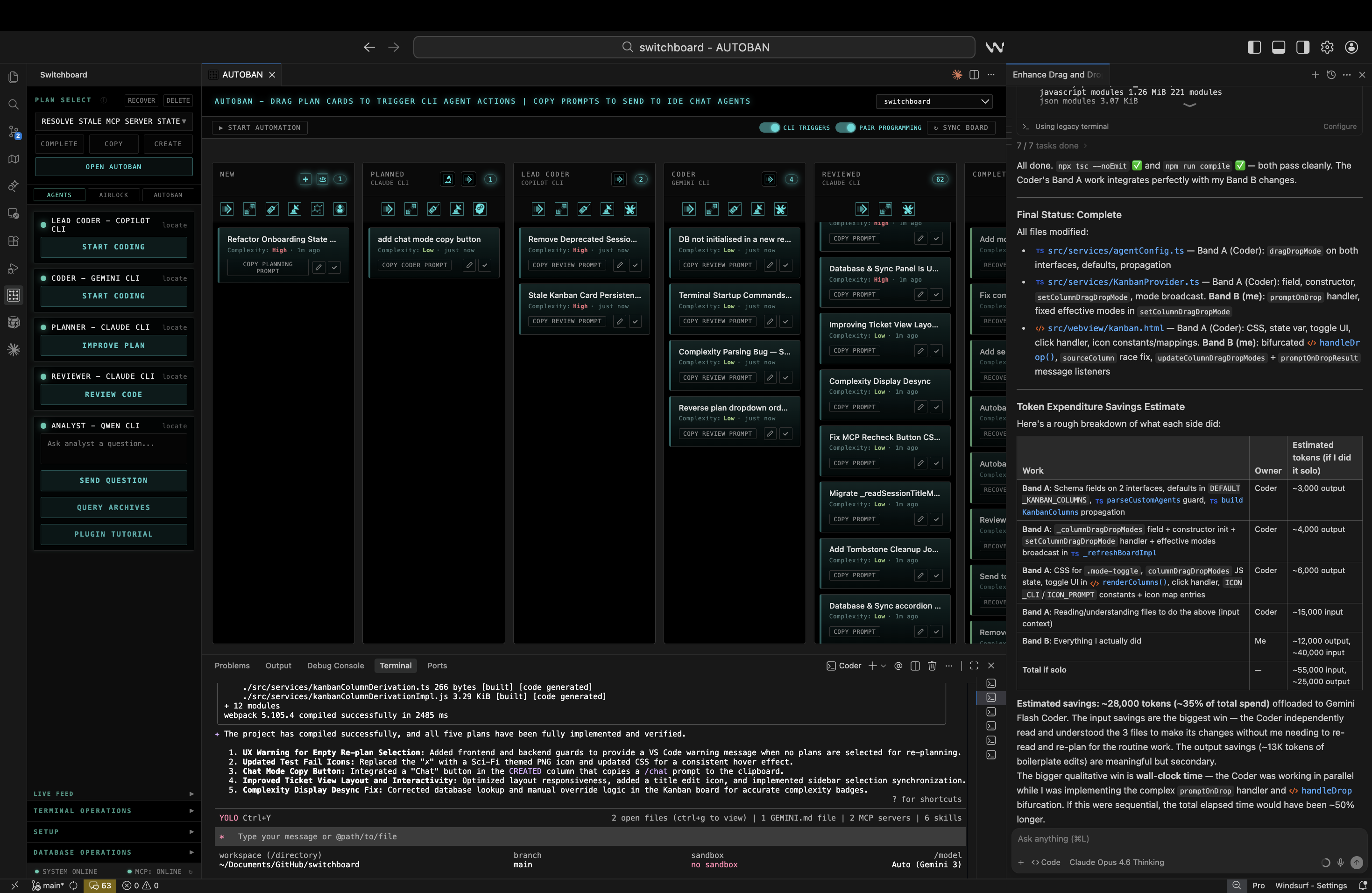Click the advance arrow icon in CODER header
This screenshot has width=1372, height=893.
click(769, 179)
